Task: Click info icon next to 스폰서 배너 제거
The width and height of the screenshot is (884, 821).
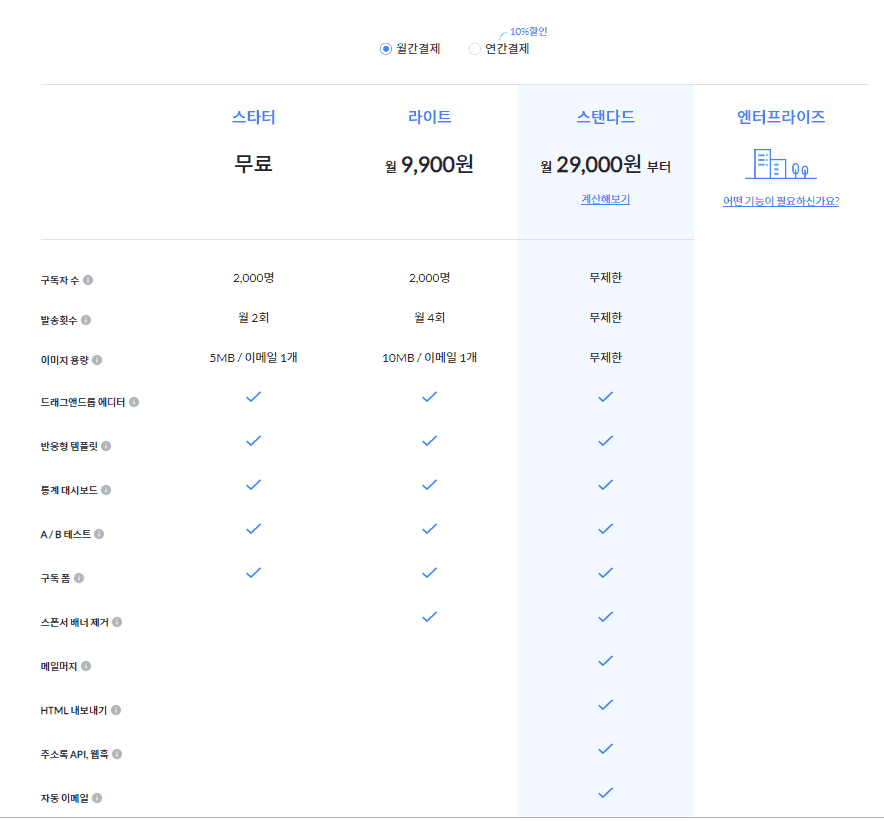Action: click(117, 622)
